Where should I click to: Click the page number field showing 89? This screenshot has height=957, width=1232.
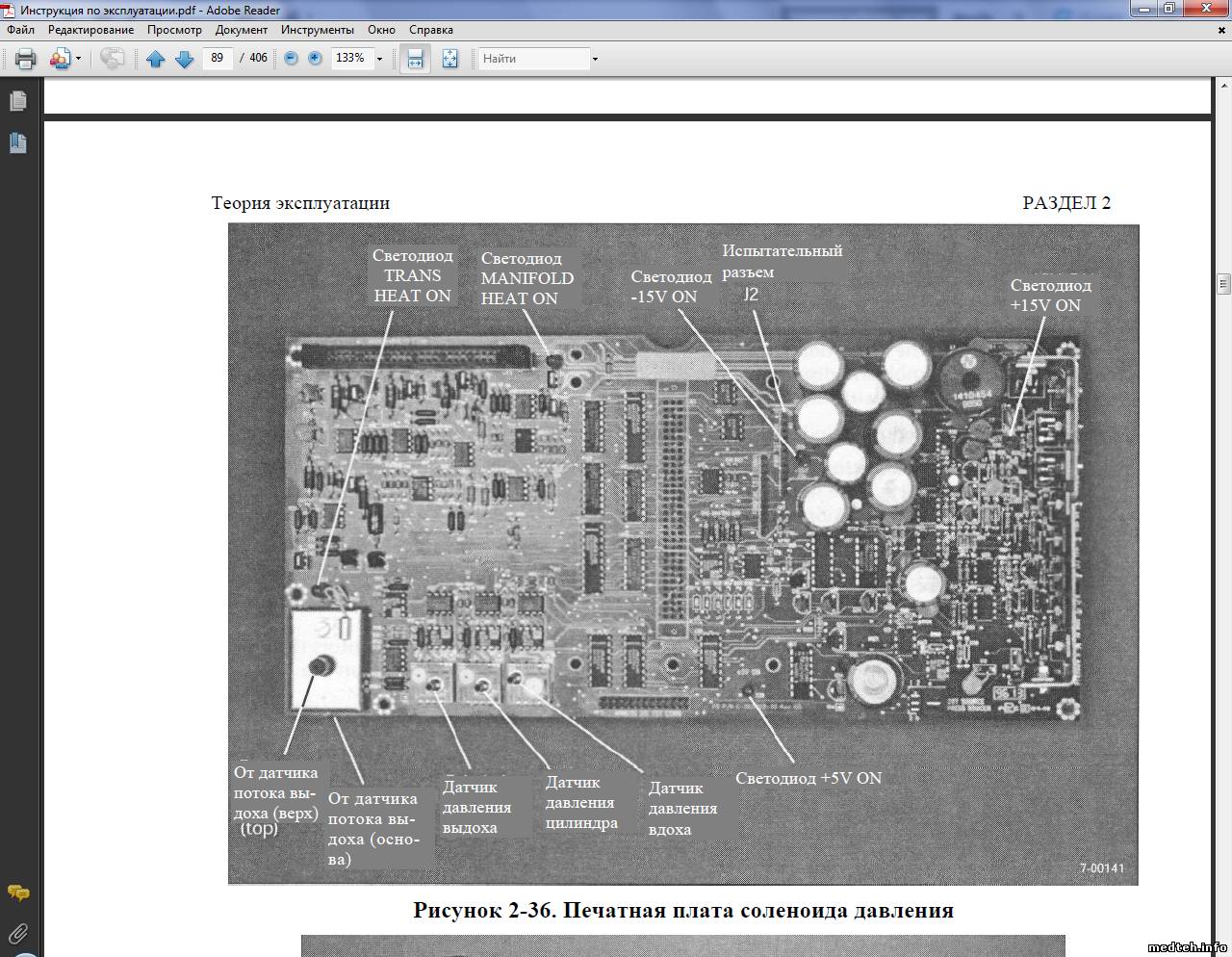(218, 59)
